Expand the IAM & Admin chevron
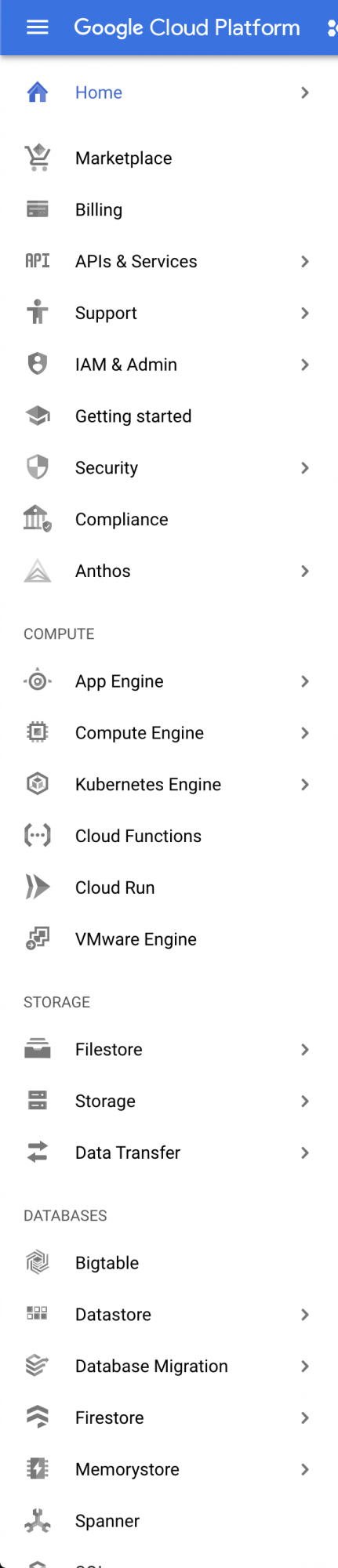The height and width of the screenshot is (1568, 338). click(305, 365)
